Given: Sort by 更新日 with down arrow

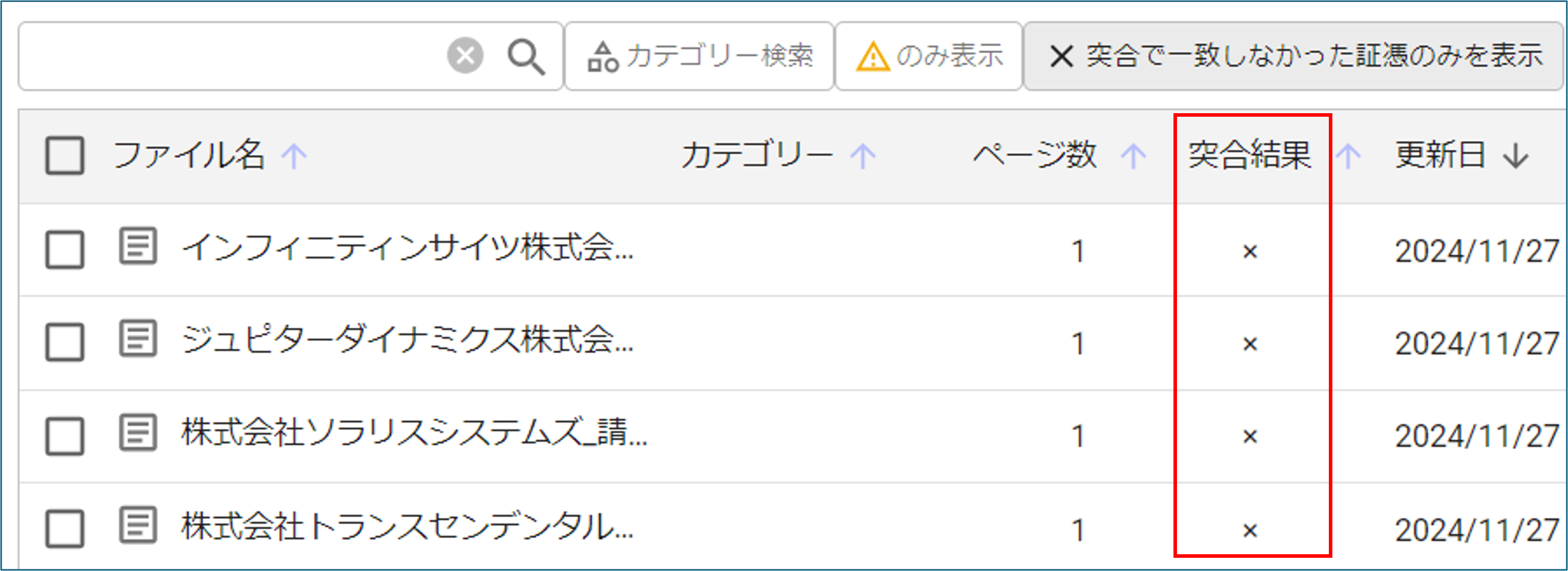Looking at the screenshot, I should (1516, 156).
